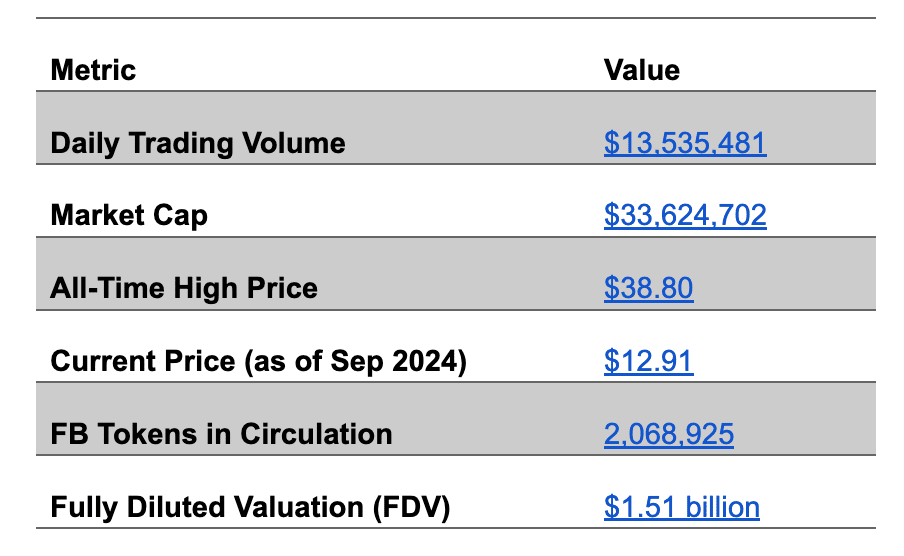Click the Metric column header
Screen dimensions: 904x556
pos(93,70)
